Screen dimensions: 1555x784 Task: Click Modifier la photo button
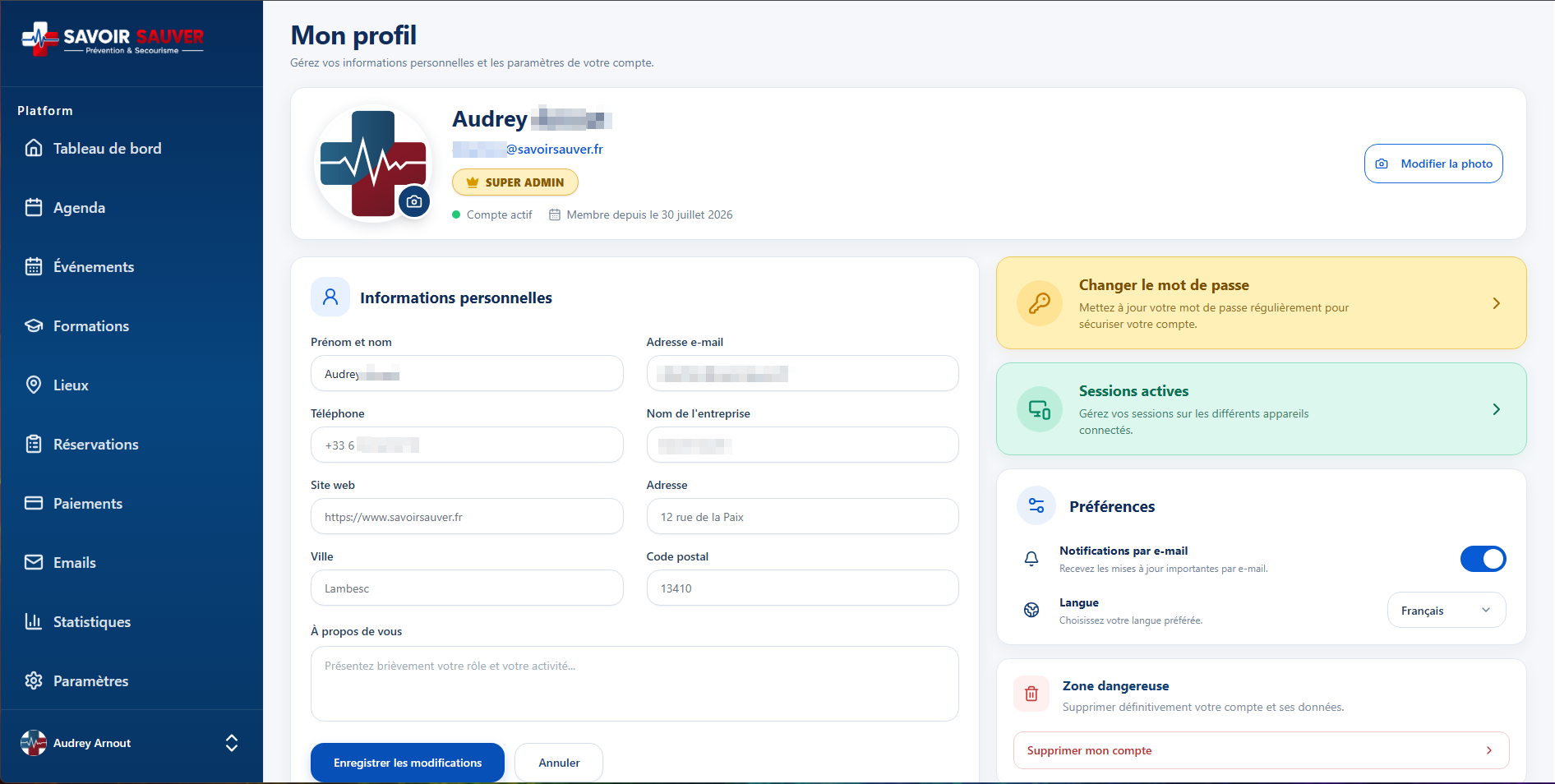click(x=1433, y=164)
